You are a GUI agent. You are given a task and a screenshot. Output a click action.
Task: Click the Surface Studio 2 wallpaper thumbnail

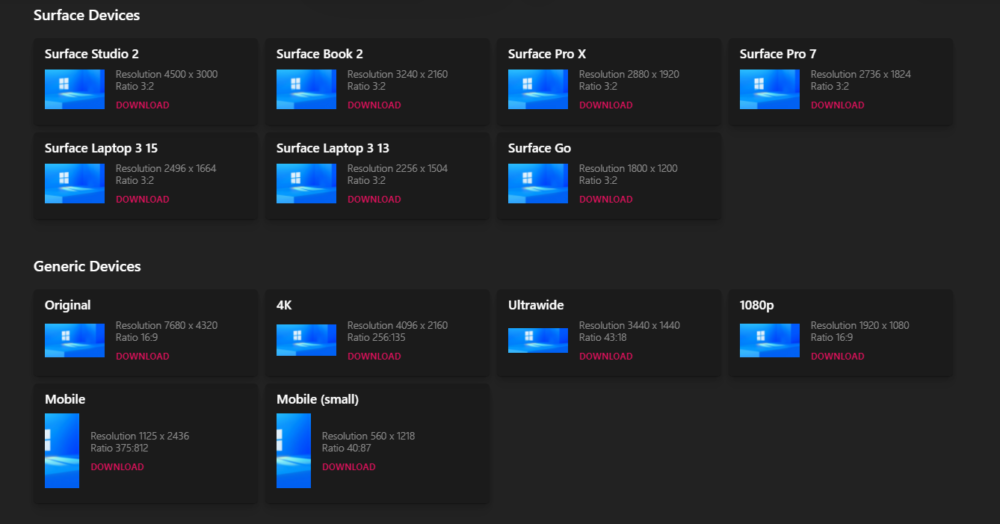[75, 89]
